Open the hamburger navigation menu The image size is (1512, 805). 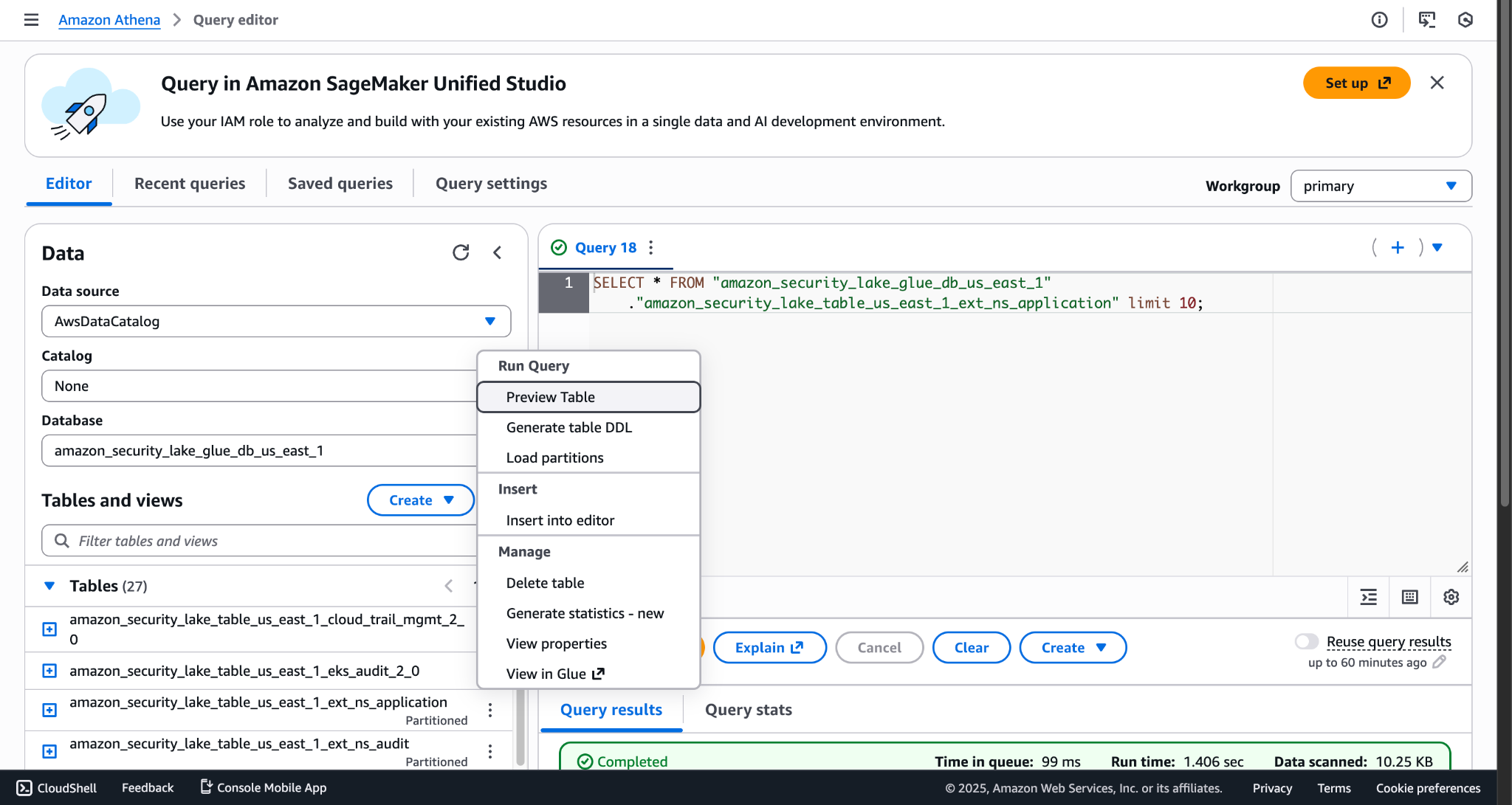pyautogui.click(x=31, y=20)
